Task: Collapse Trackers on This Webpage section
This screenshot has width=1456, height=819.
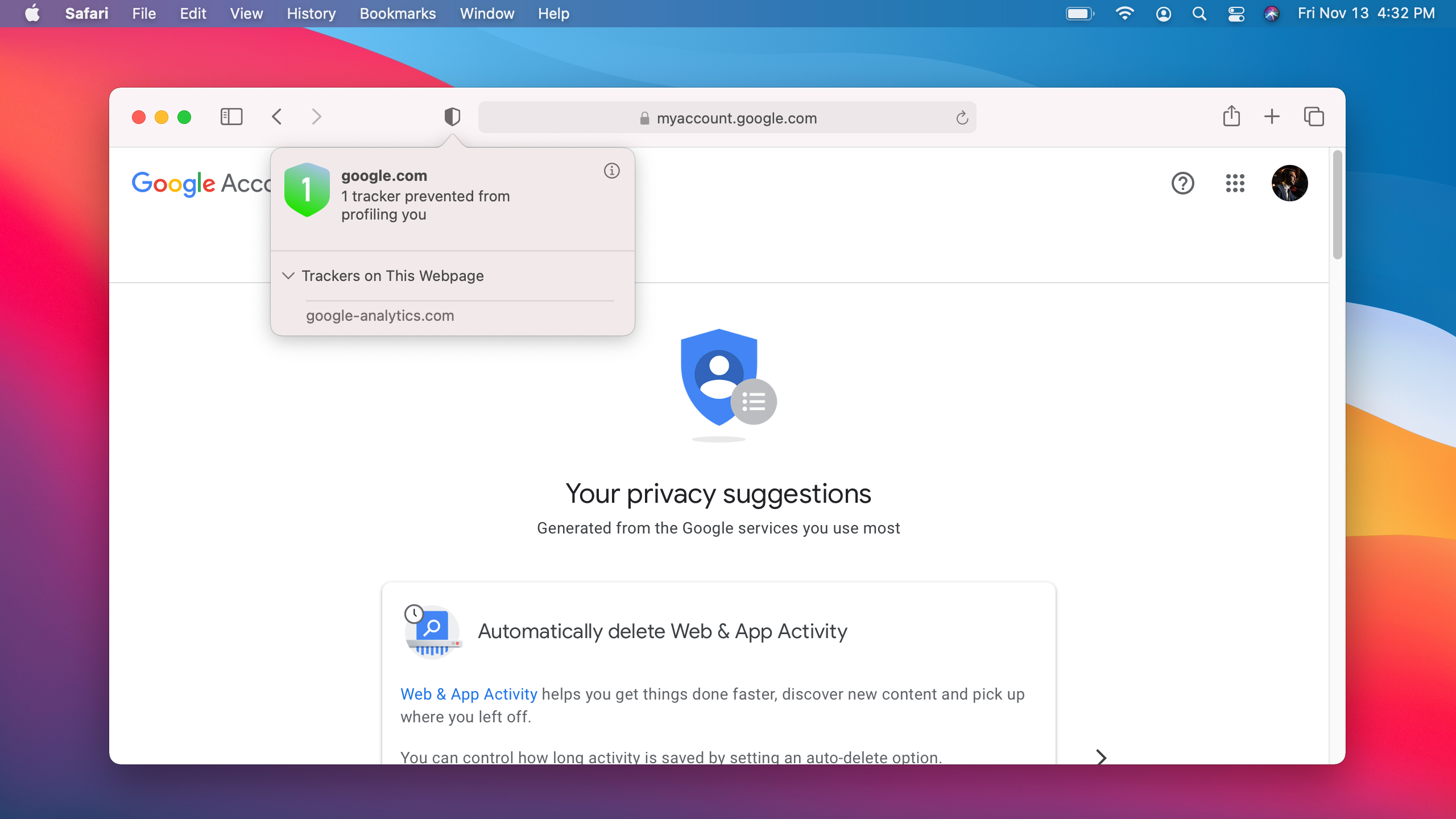Action: coord(288,276)
